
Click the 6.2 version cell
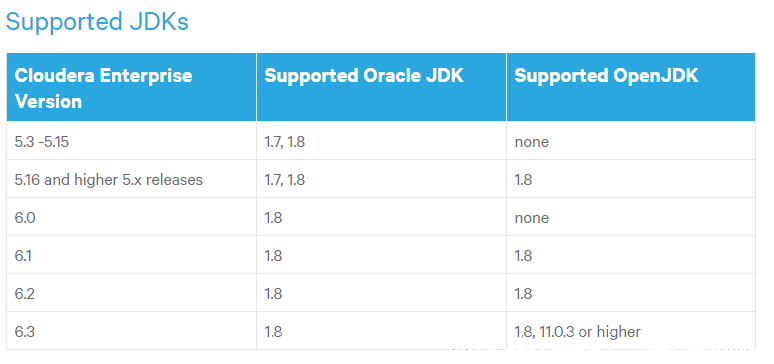[131, 293]
